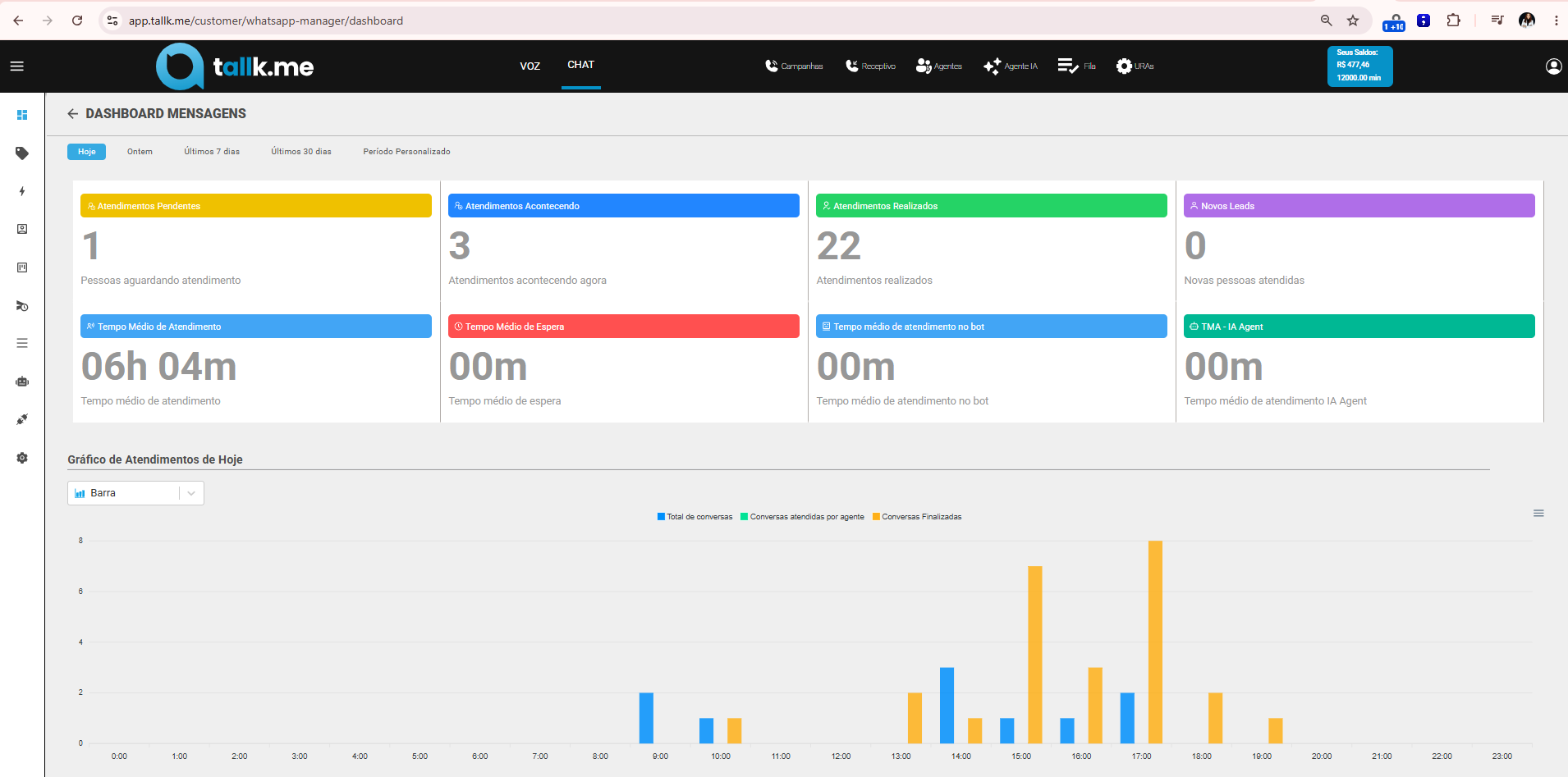Open the Fila queue section
The image size is (1568, 777).
[x=1076, y=66]
